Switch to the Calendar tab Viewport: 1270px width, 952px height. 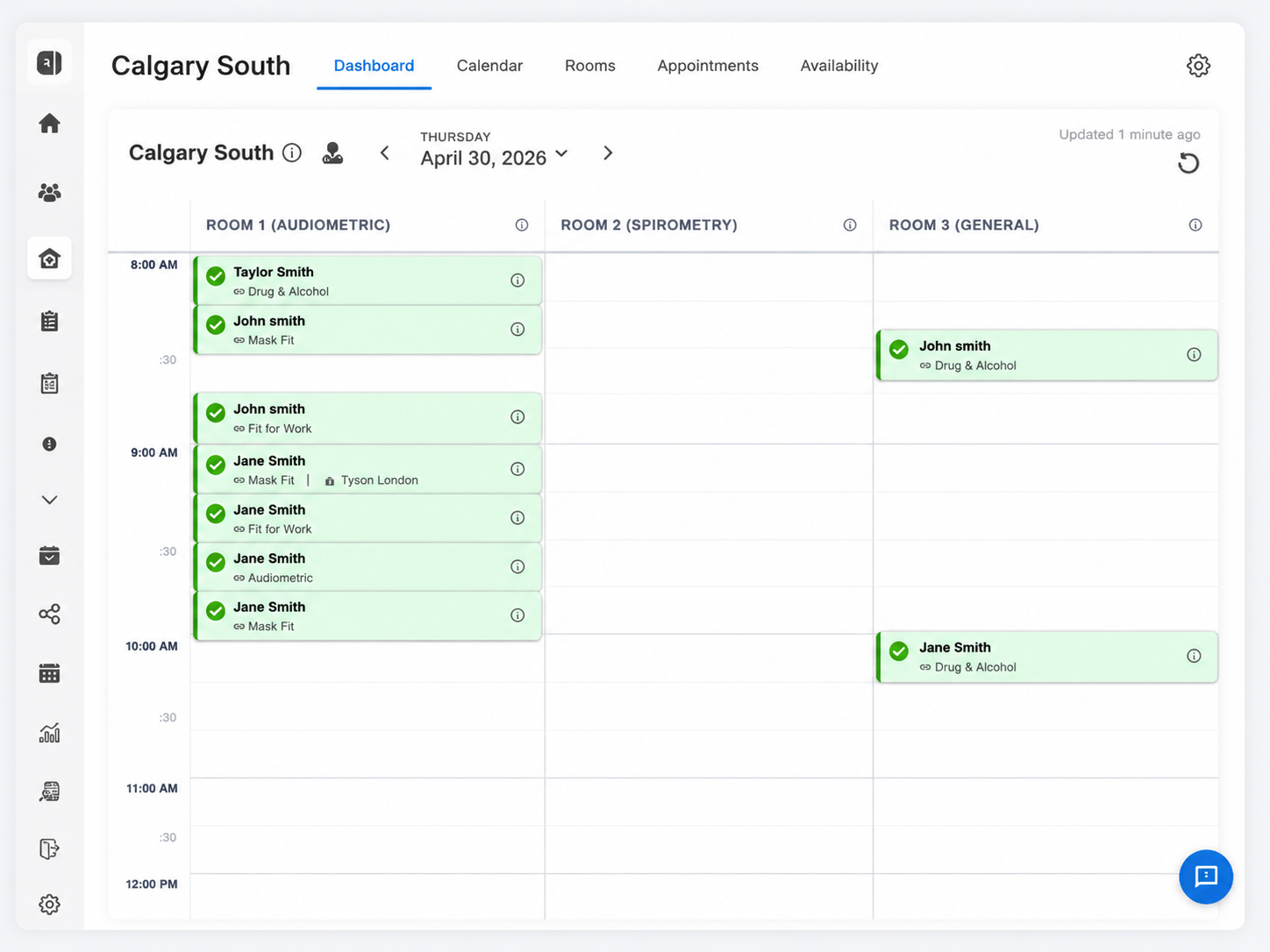tap(489, 66)
